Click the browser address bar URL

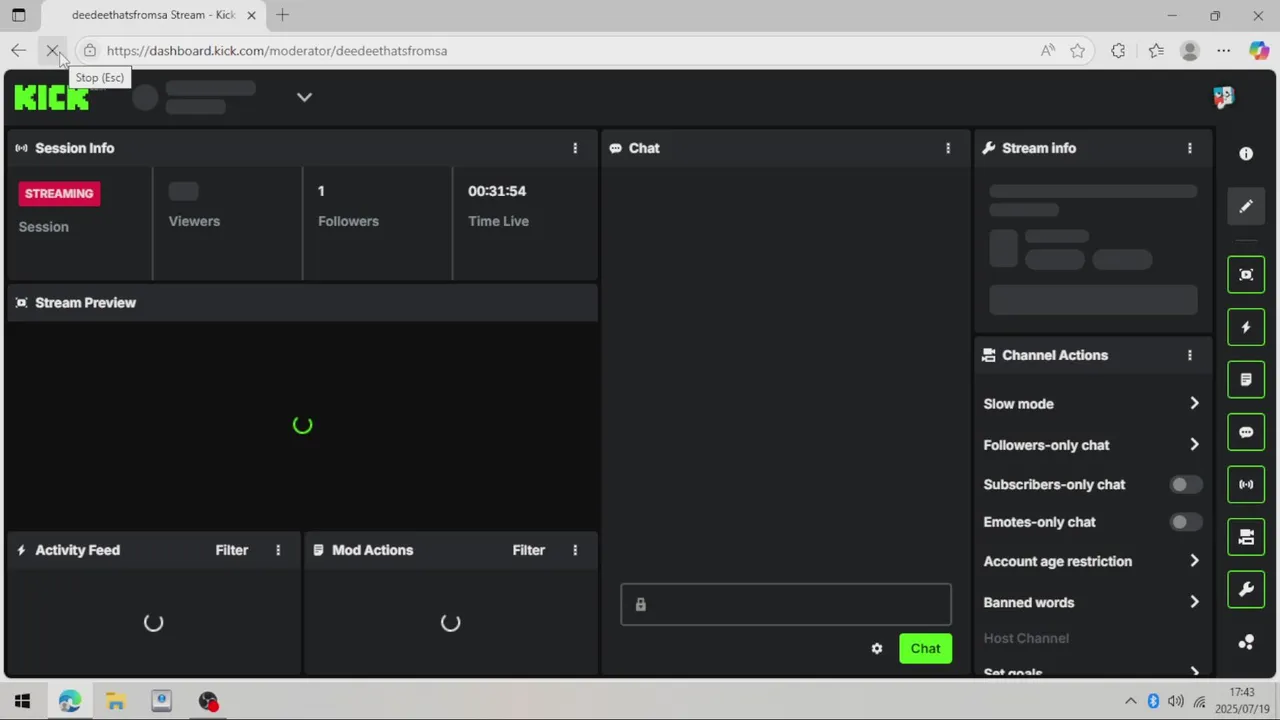coord(277,50)
